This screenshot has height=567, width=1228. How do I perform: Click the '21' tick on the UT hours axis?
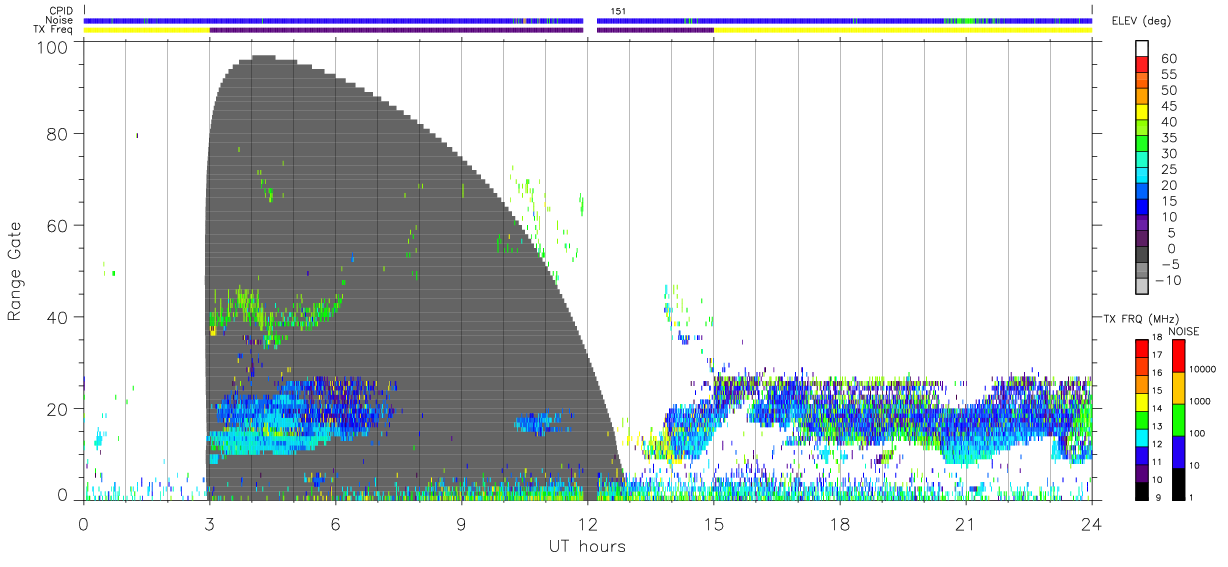[965, 525]
